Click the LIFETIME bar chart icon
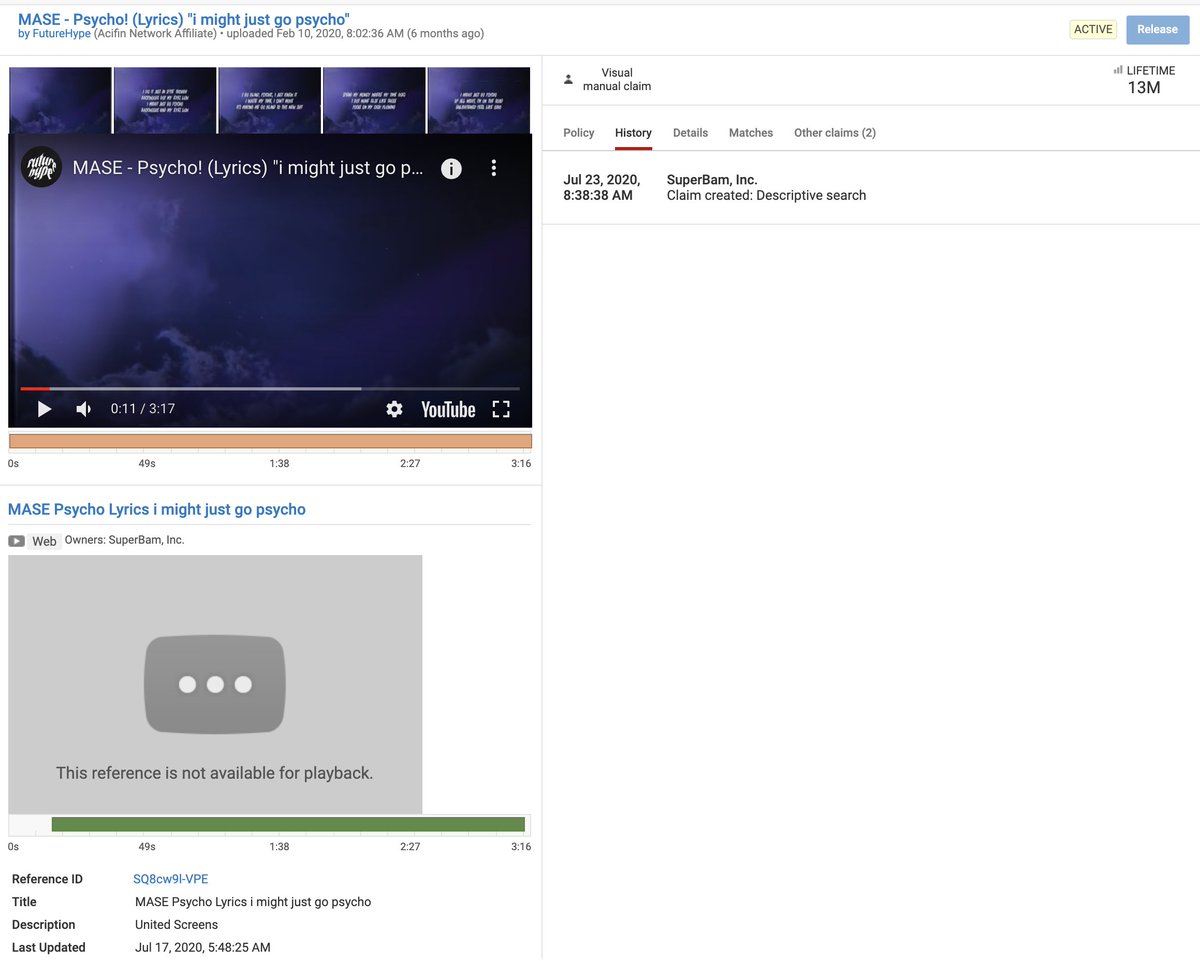 1117,71
